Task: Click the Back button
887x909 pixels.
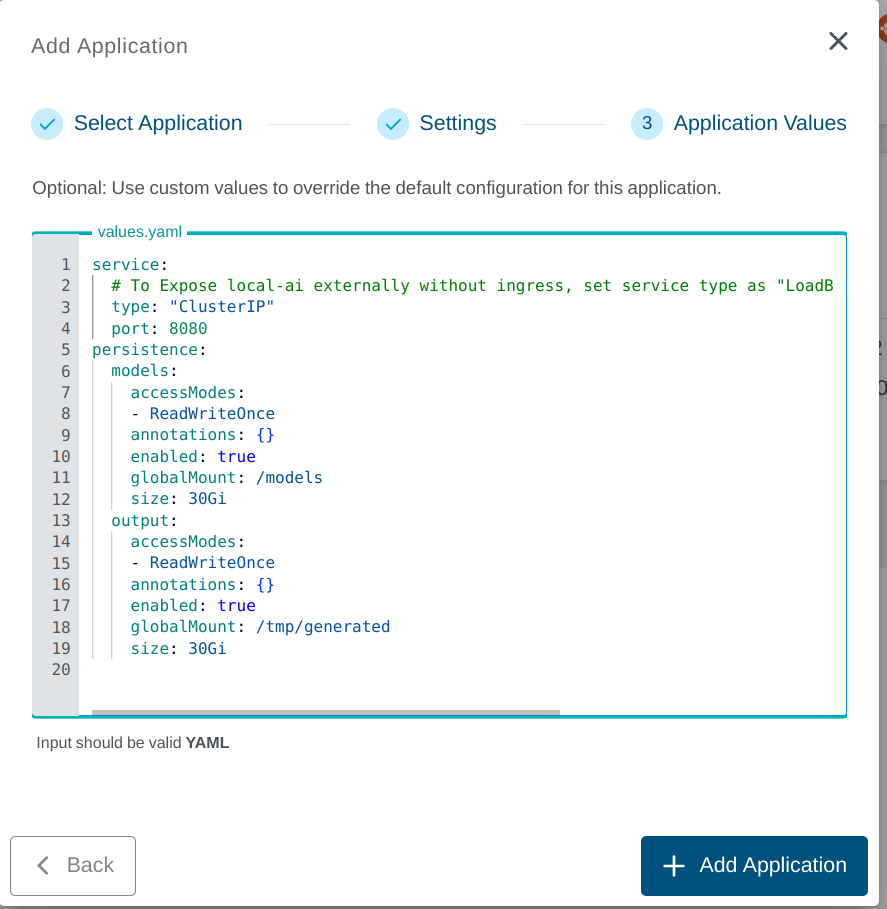Action: [73, 865]
